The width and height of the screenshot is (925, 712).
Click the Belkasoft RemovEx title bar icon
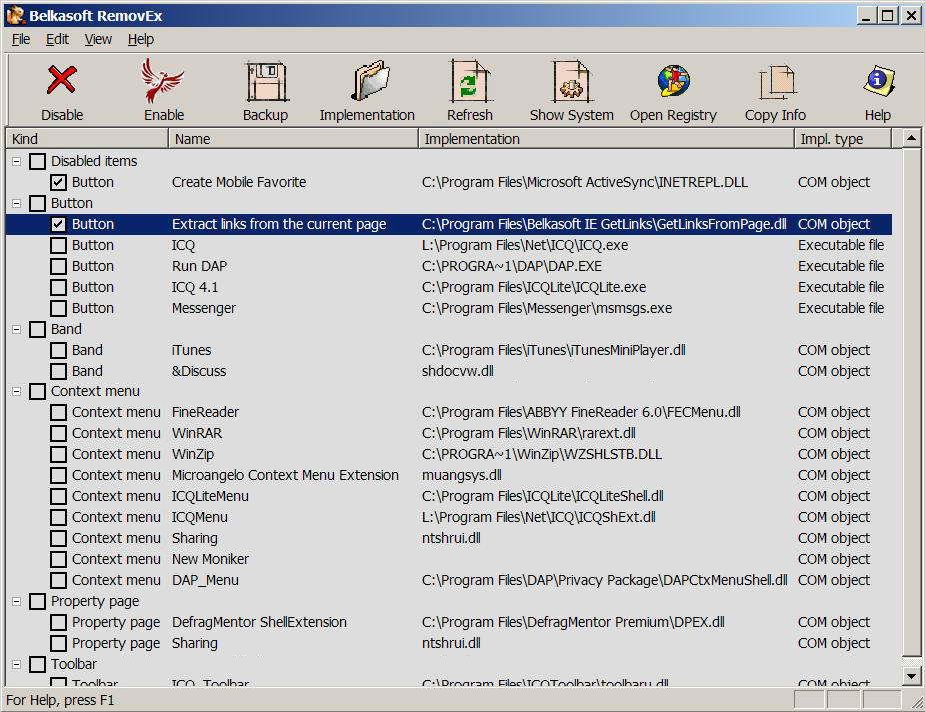point(16,15)
